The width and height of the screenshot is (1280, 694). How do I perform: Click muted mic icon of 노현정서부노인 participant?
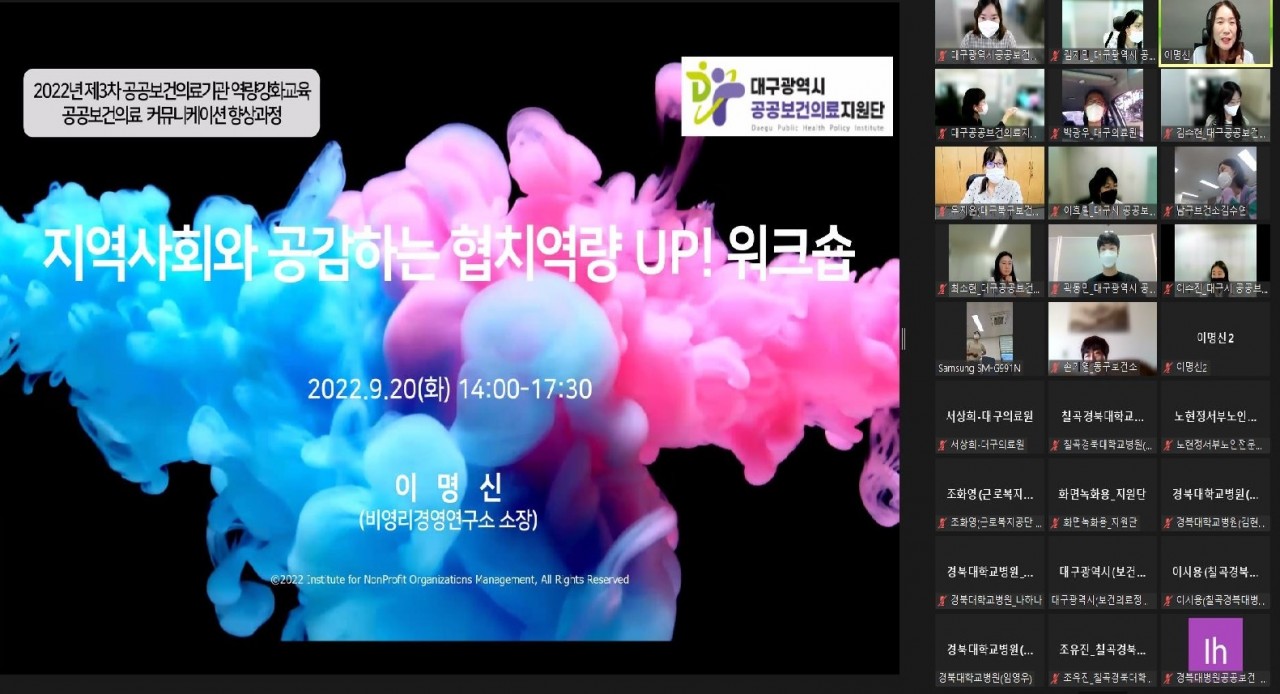[x=1168, y=445]
